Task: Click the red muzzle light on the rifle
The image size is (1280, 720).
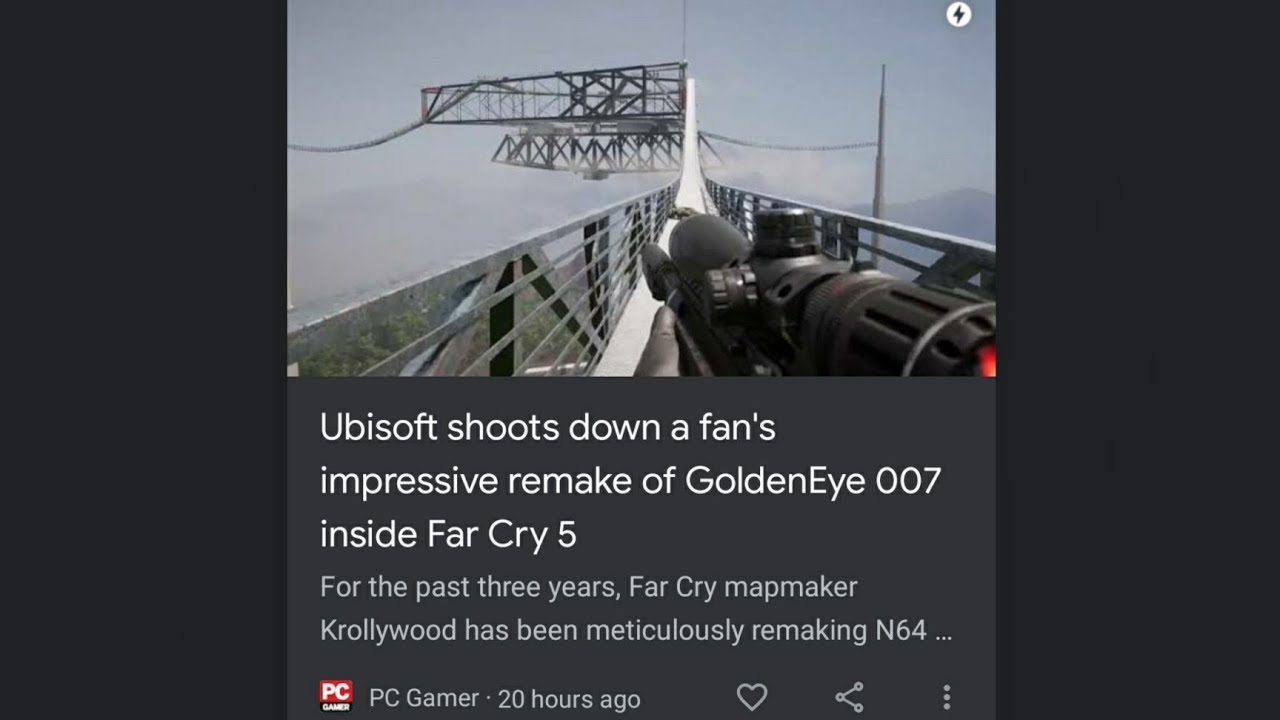Action: [x=987, y=359]
